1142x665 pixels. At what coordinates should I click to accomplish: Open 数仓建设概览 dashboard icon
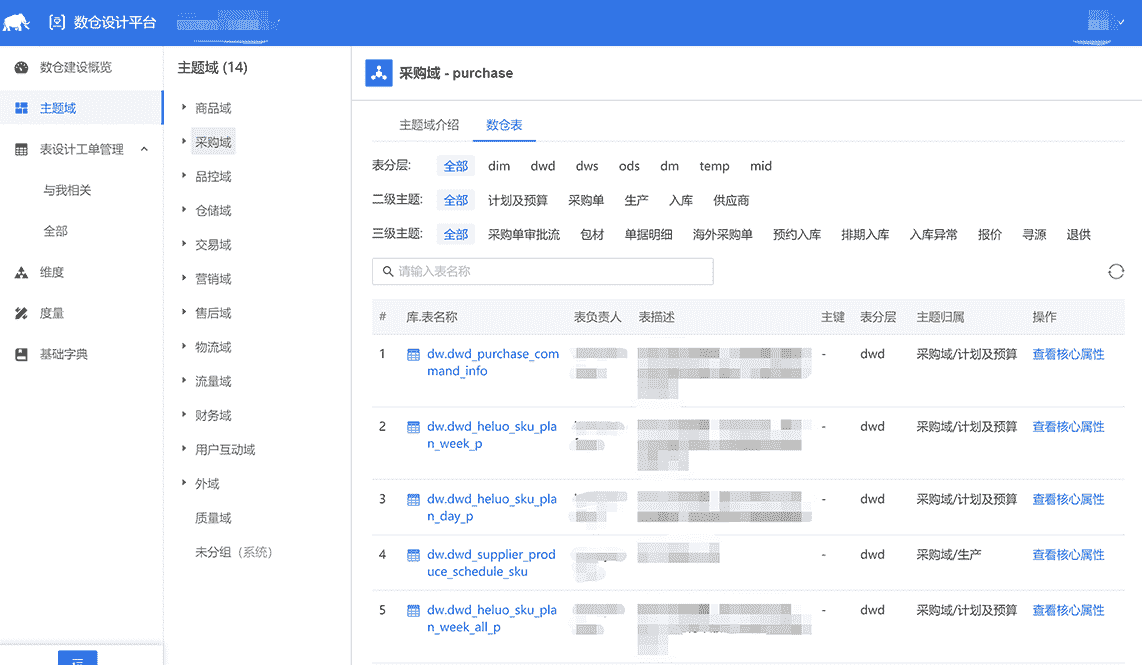tap(21, 68)
